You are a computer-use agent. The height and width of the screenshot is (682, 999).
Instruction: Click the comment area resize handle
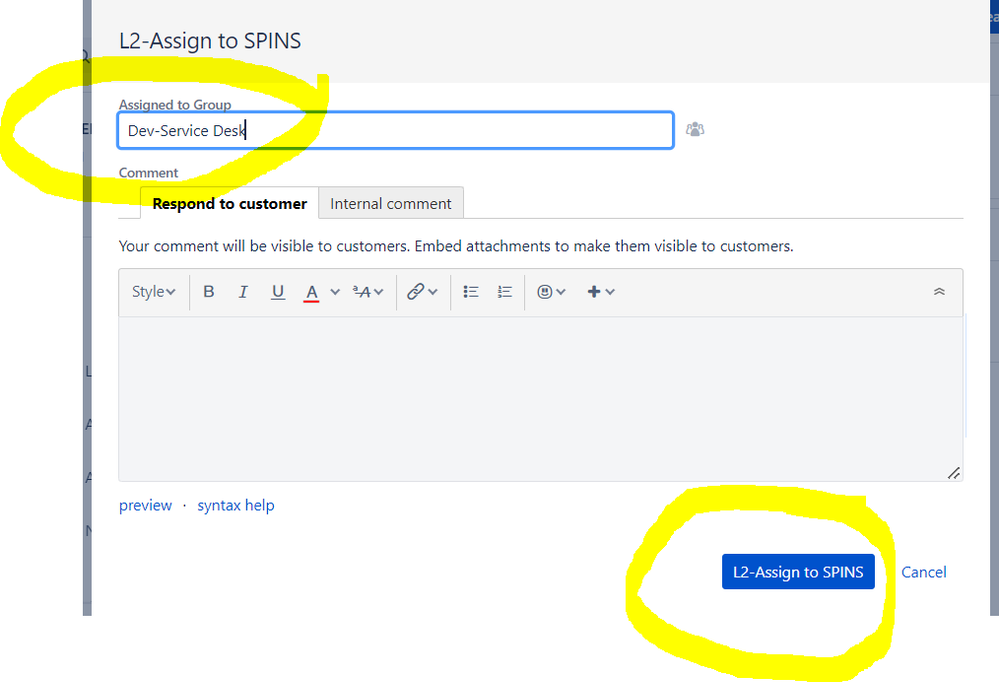coord(954,473)
